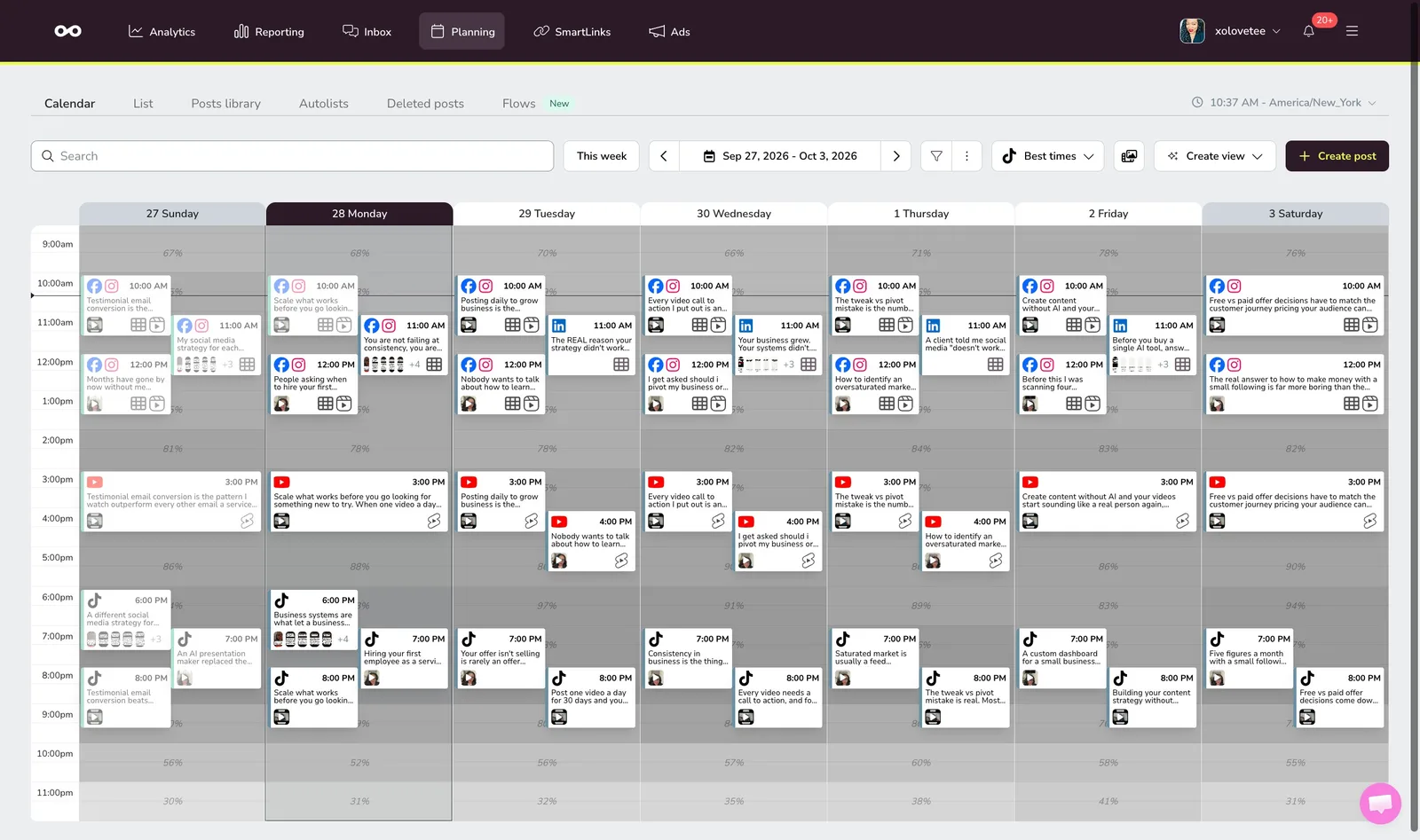
Task: Switch to the List tab
Action: [143, 104]
